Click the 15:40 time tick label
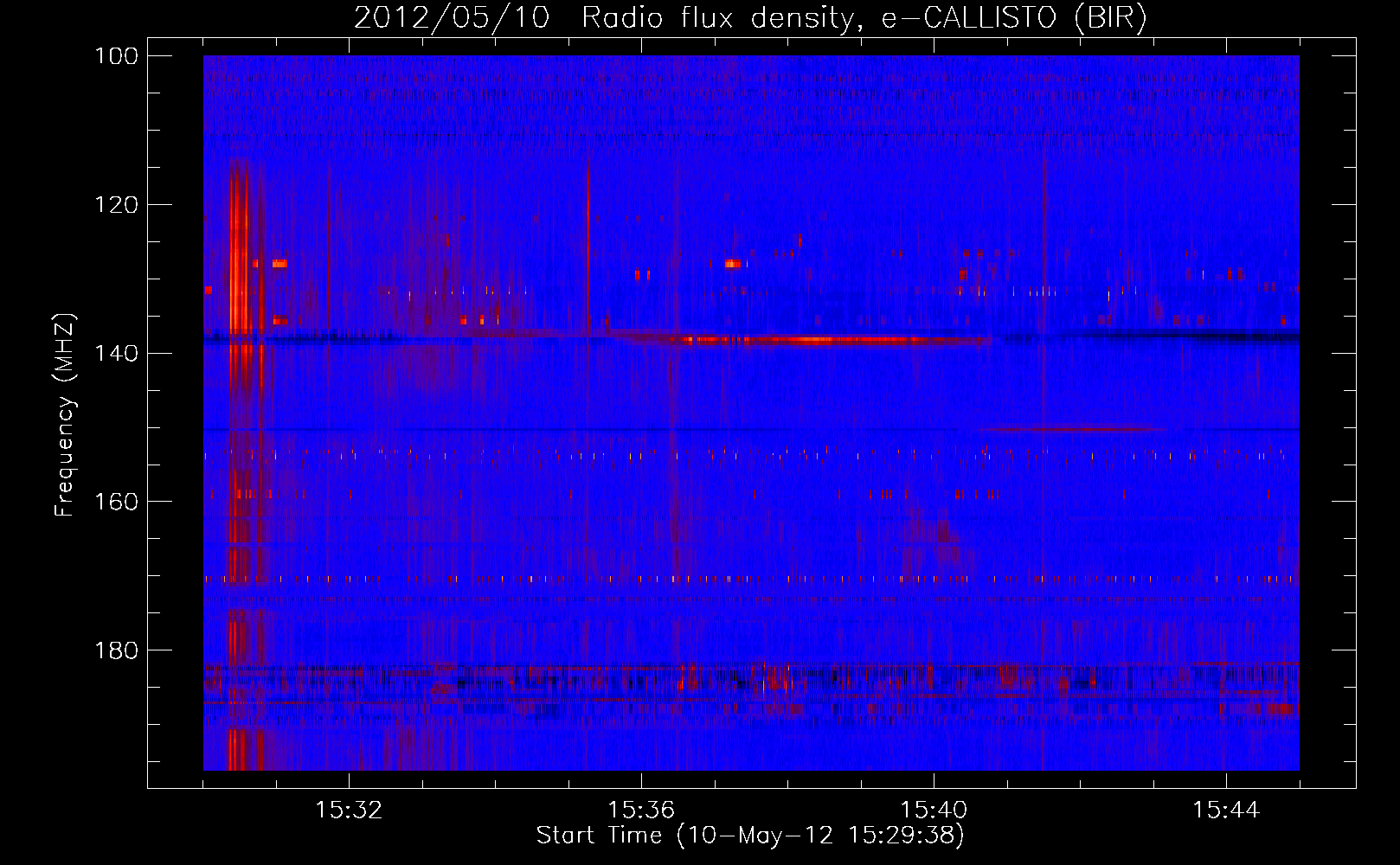The image size is (1400, 865). point(934,811)
